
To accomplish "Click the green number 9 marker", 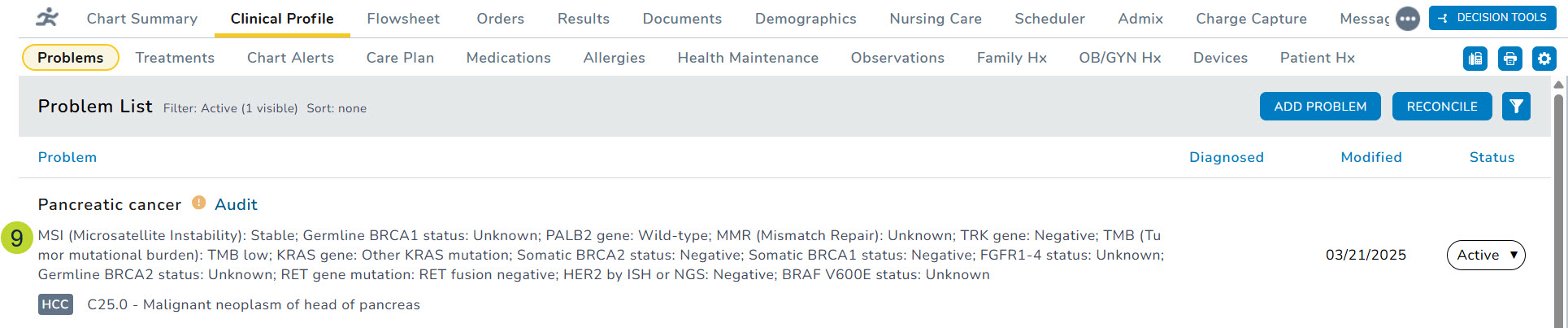I will click(x=17, y=238).
